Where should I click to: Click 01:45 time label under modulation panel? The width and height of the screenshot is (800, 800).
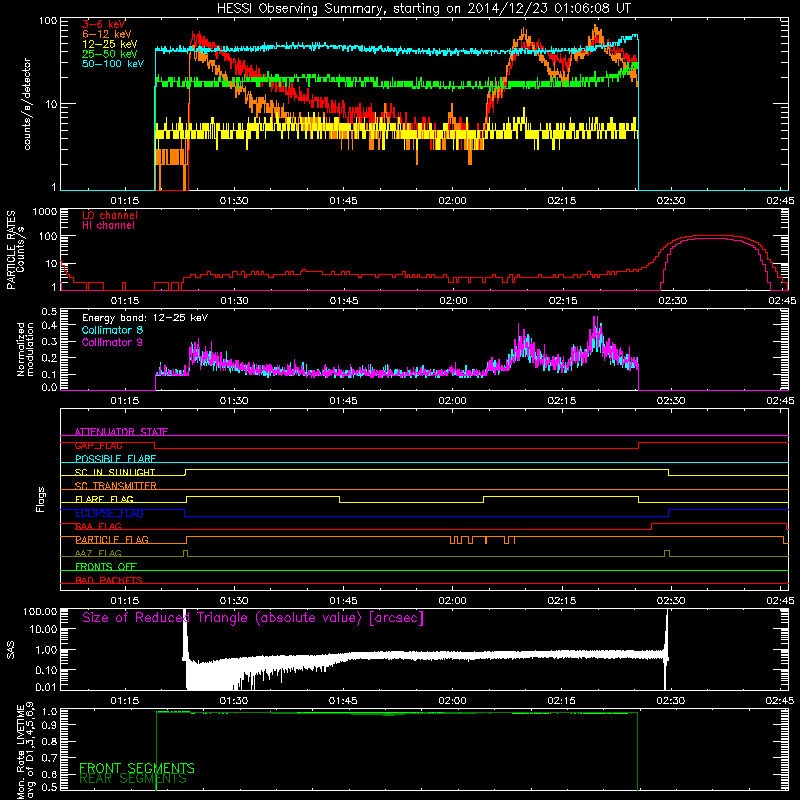343,401
